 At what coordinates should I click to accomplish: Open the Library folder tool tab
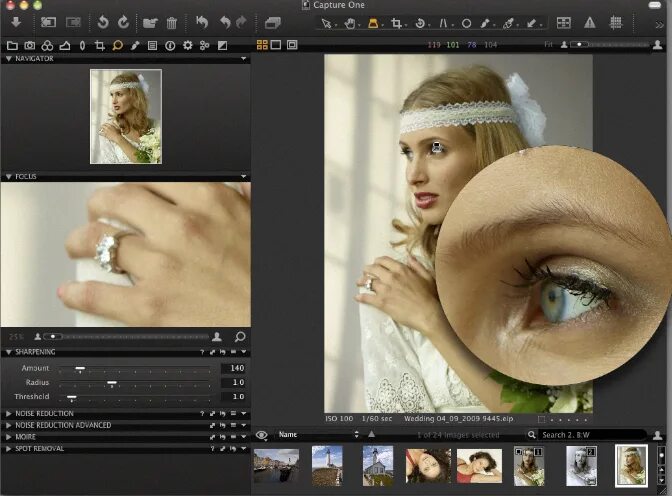[12, 45]
